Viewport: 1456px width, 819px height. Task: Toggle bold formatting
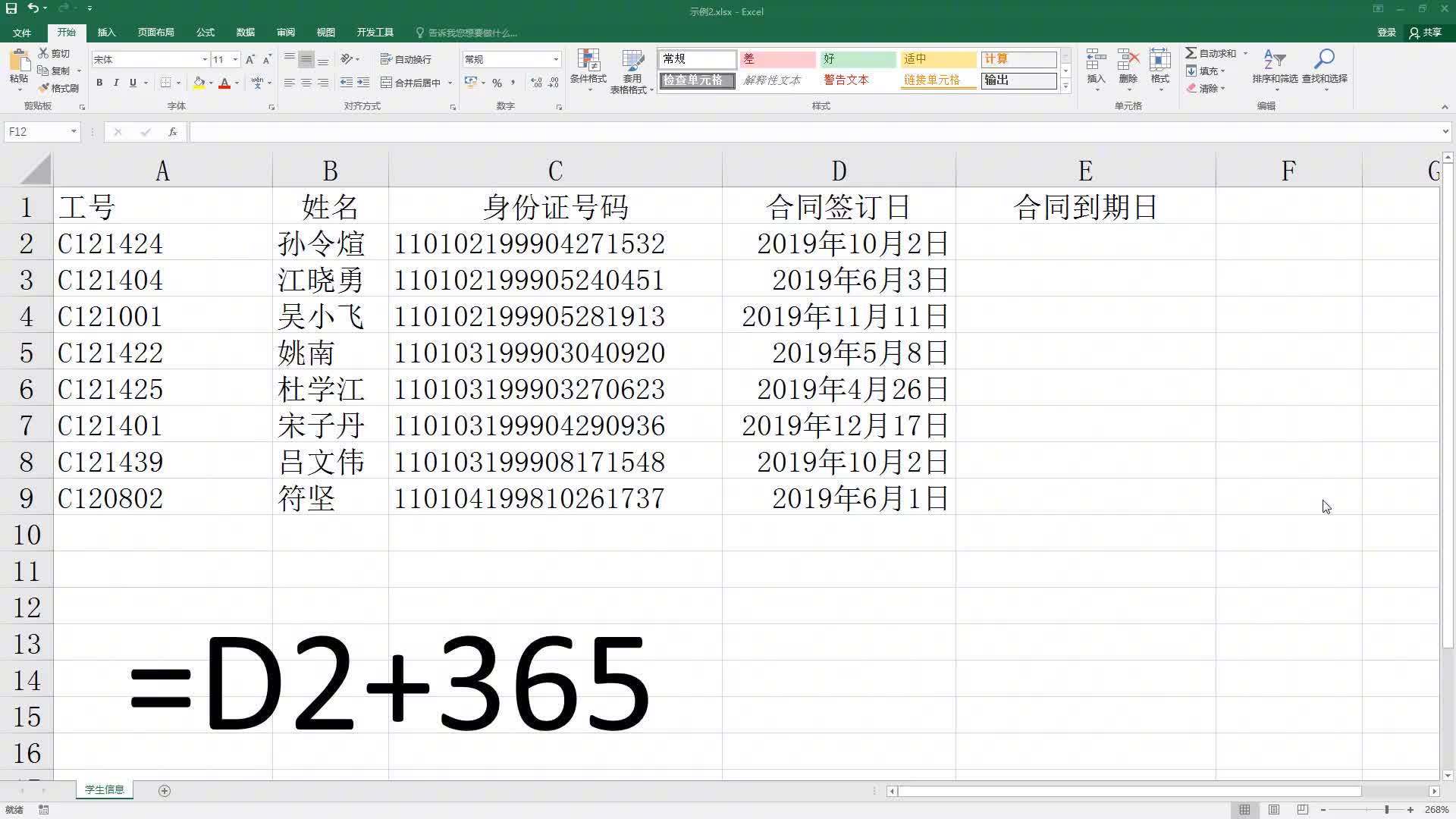99,83
